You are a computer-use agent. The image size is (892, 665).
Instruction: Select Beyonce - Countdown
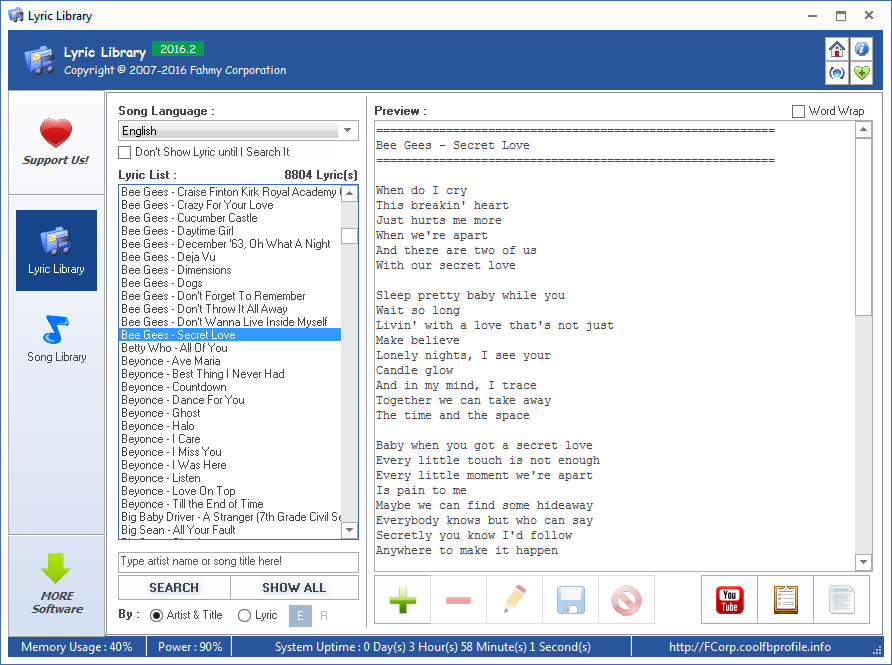pyautogui.click(x=230, y=387)
